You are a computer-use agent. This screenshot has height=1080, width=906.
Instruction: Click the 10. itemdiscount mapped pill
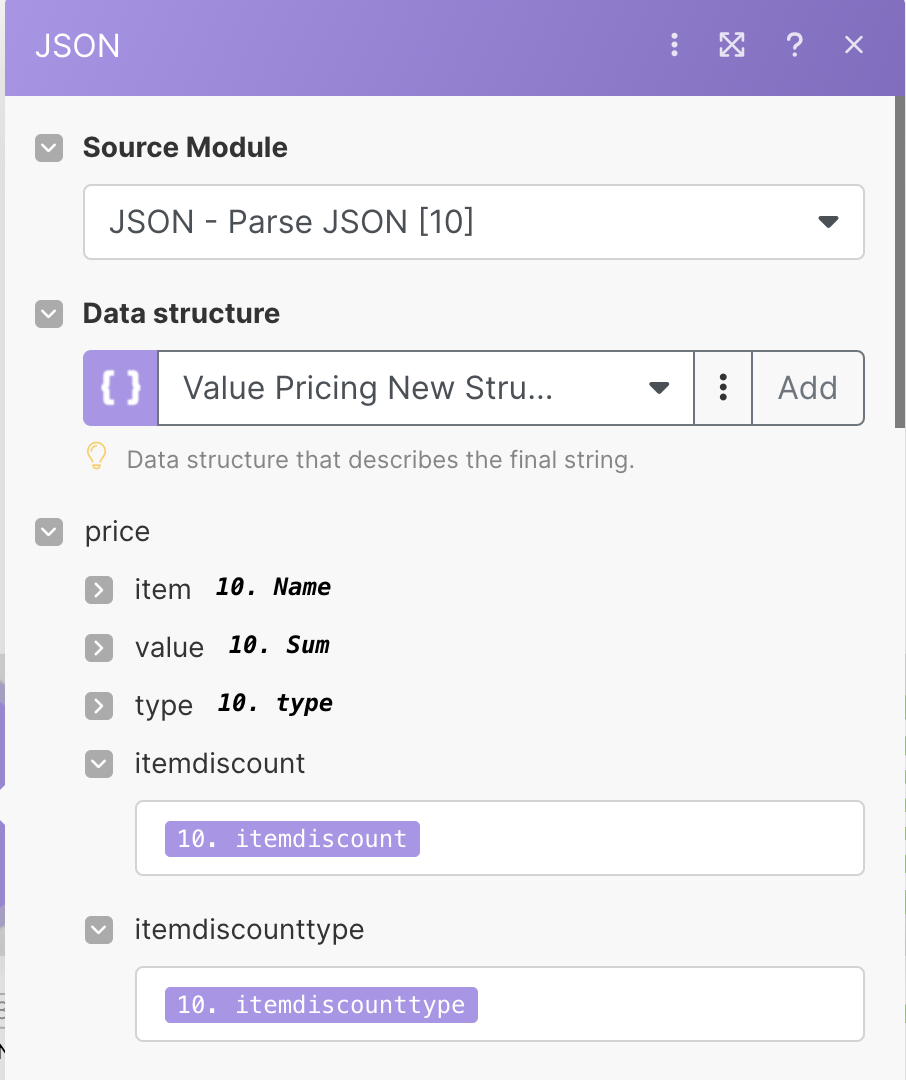tap(292, 839)
